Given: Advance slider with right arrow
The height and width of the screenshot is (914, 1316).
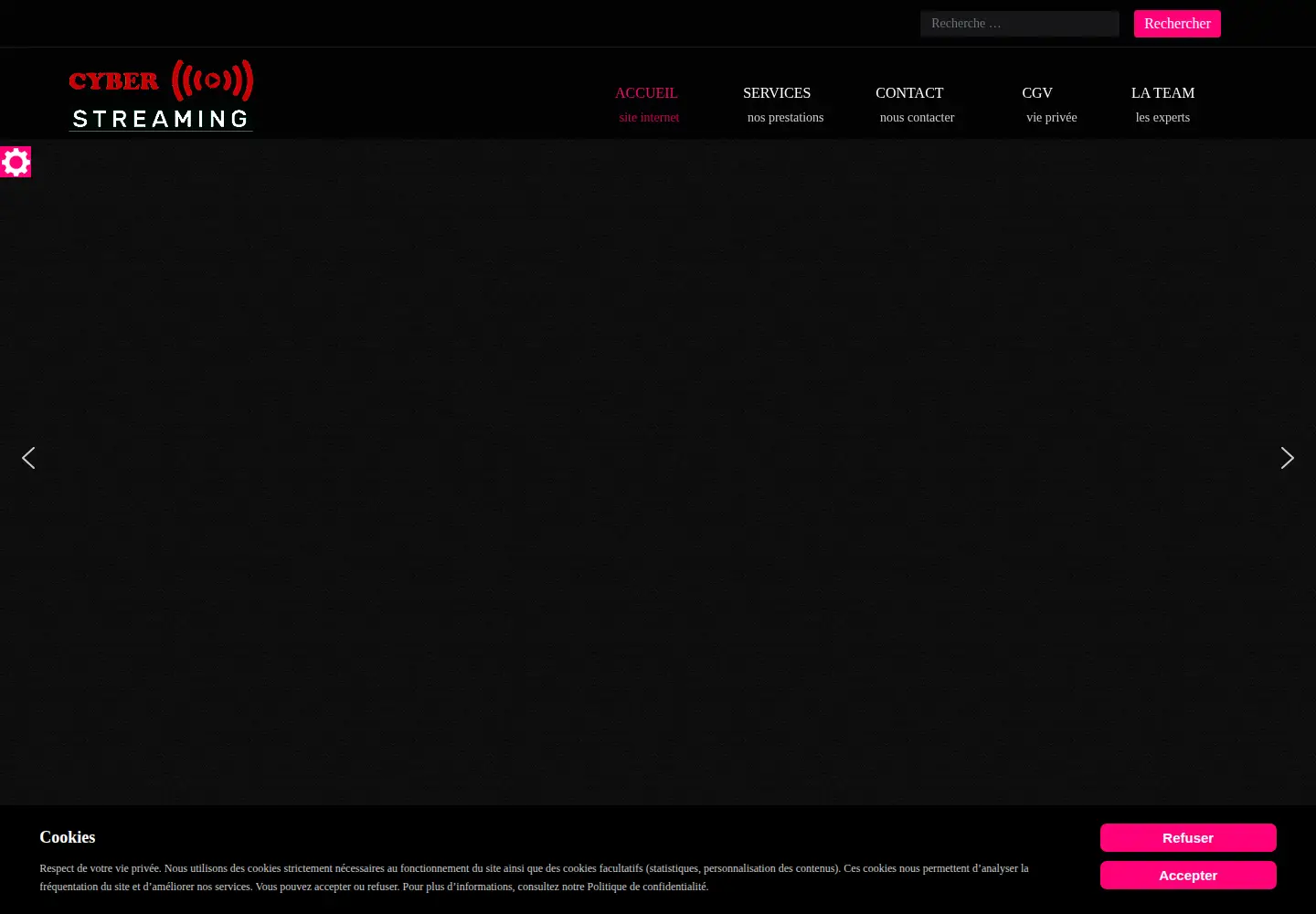Looking at the screenshot, I should (x=1287, y=458).
